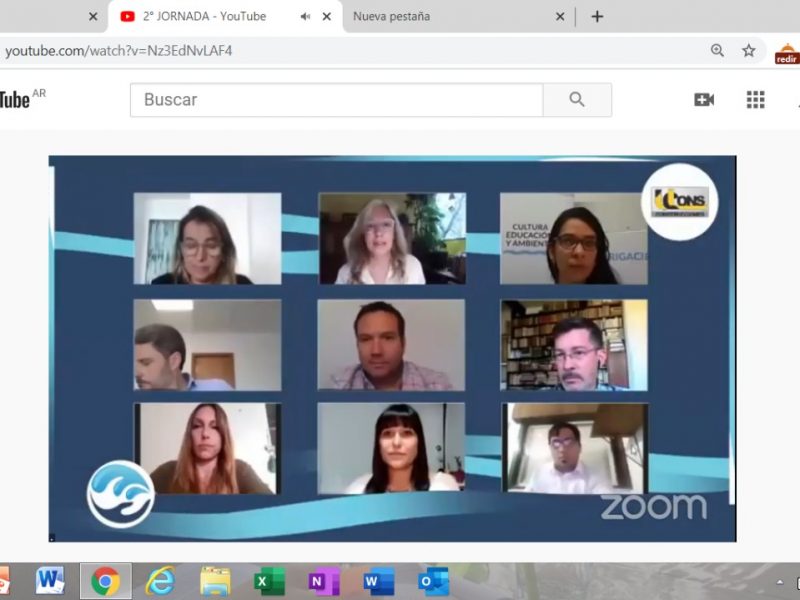This screenshot has height=600, width=800.
Task: Focus the Buscar search field
Action: coord(337,100)
